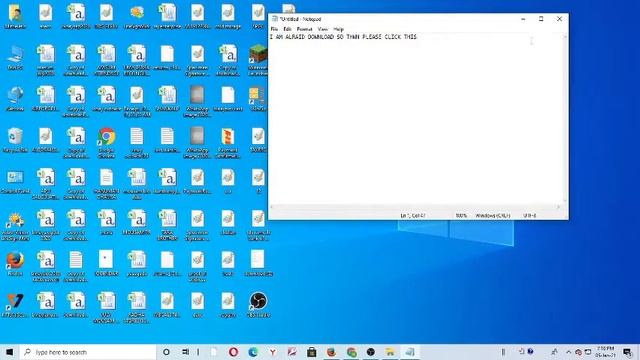
Task: Select the Network globe desktop icon
Action: [15, 99]
